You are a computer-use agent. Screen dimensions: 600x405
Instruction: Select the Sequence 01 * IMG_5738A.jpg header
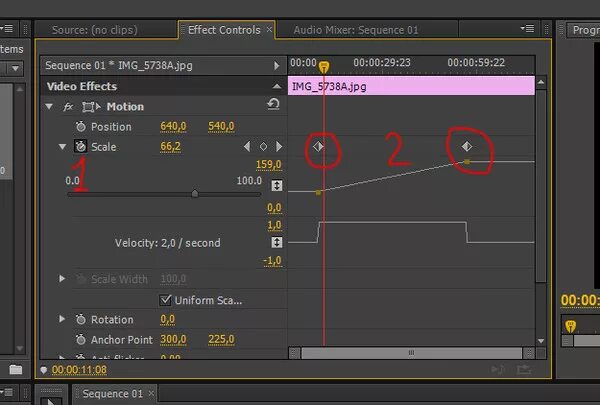119,65
